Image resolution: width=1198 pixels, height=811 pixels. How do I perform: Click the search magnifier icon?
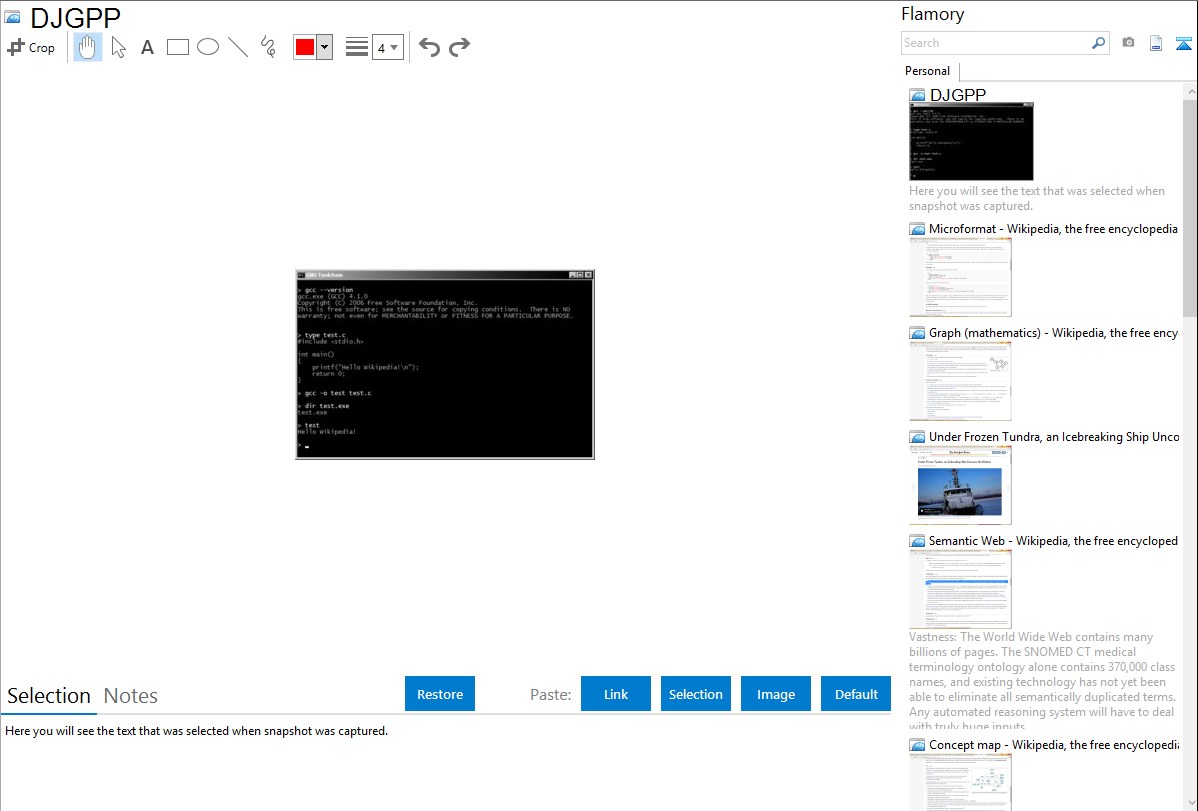(1098, 43)
